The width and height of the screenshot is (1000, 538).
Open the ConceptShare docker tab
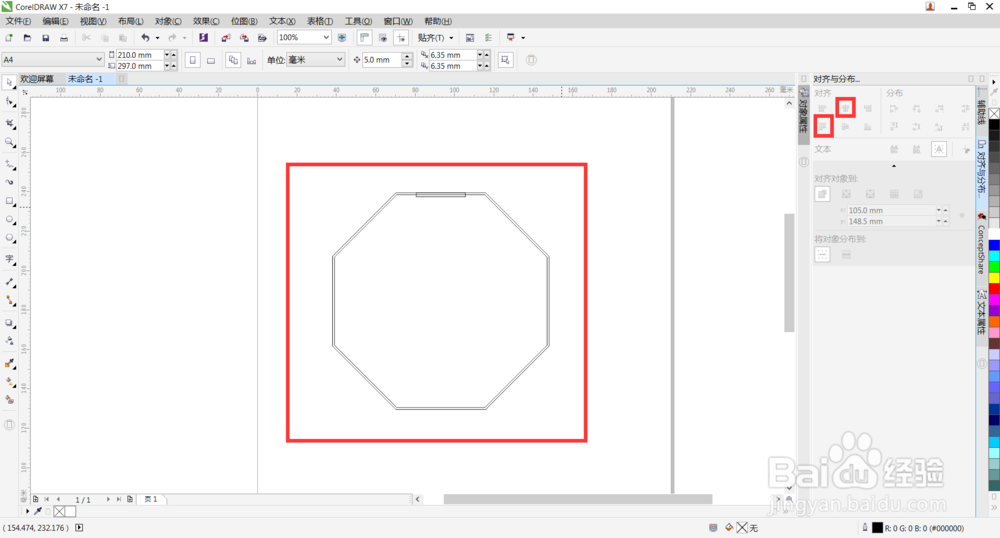pyautogui.click(x=982, y=245)
